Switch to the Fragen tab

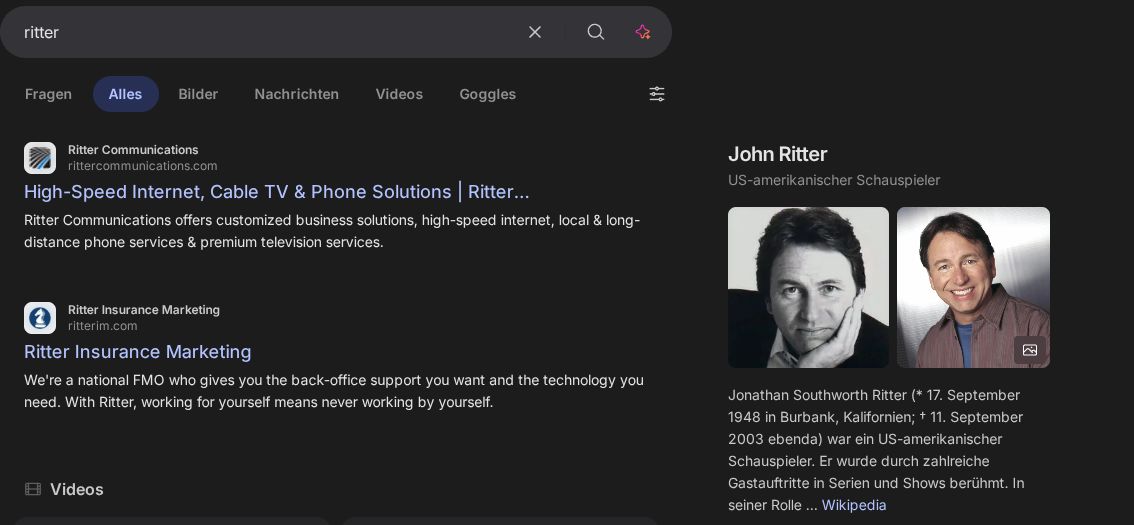48,94
